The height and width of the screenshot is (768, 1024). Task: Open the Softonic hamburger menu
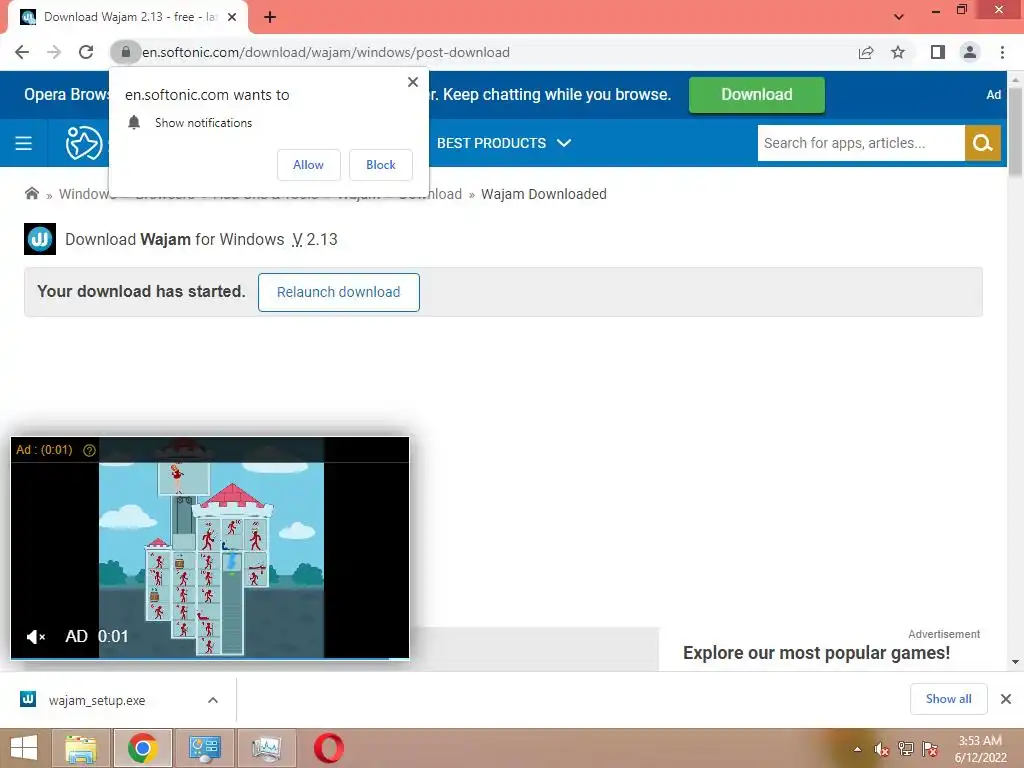24,143
